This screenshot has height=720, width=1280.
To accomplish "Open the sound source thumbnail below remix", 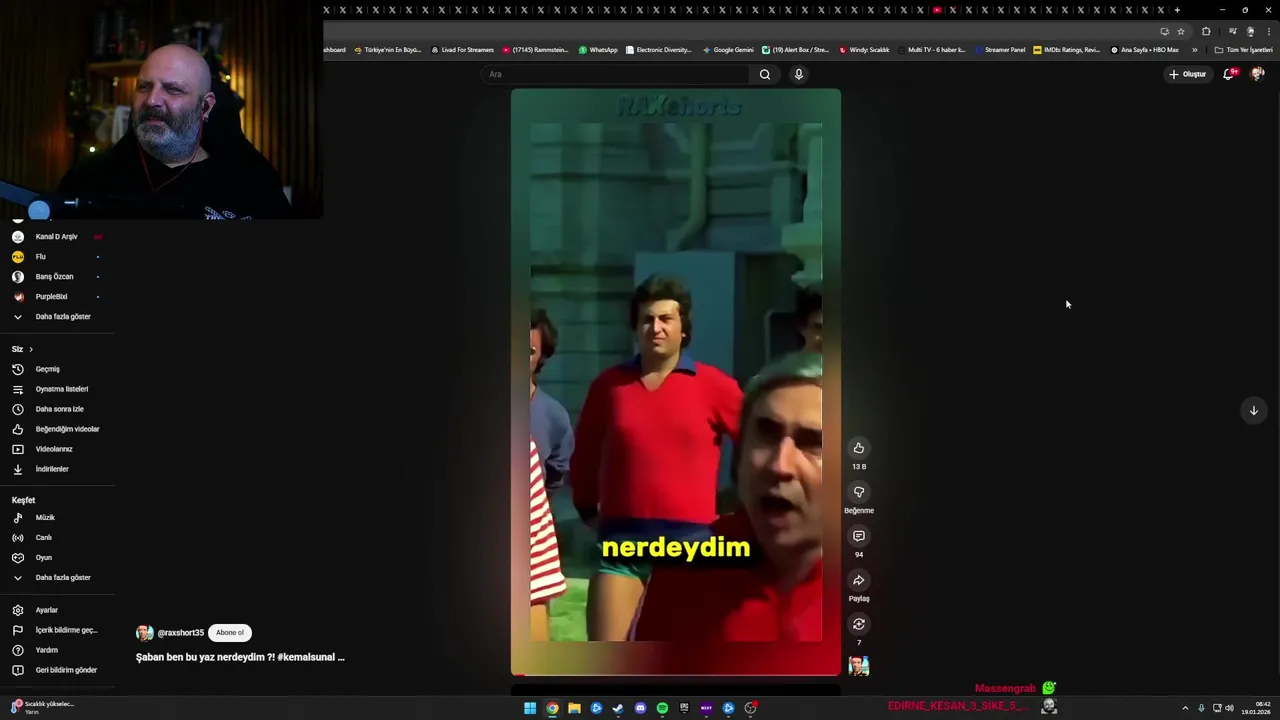I will coord(858,666).
